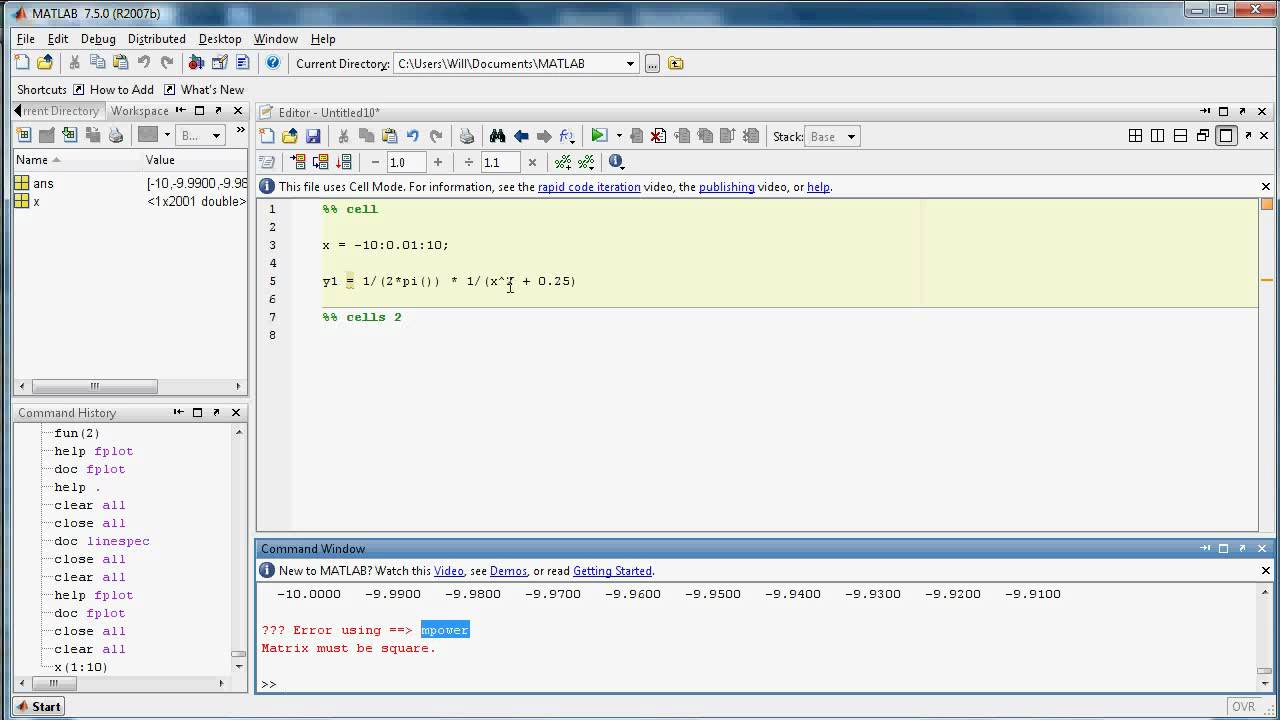Viewport: 1280px width, 720px height.
Task: Select 'doc linespec' in Command History
Action: point(102,541)
